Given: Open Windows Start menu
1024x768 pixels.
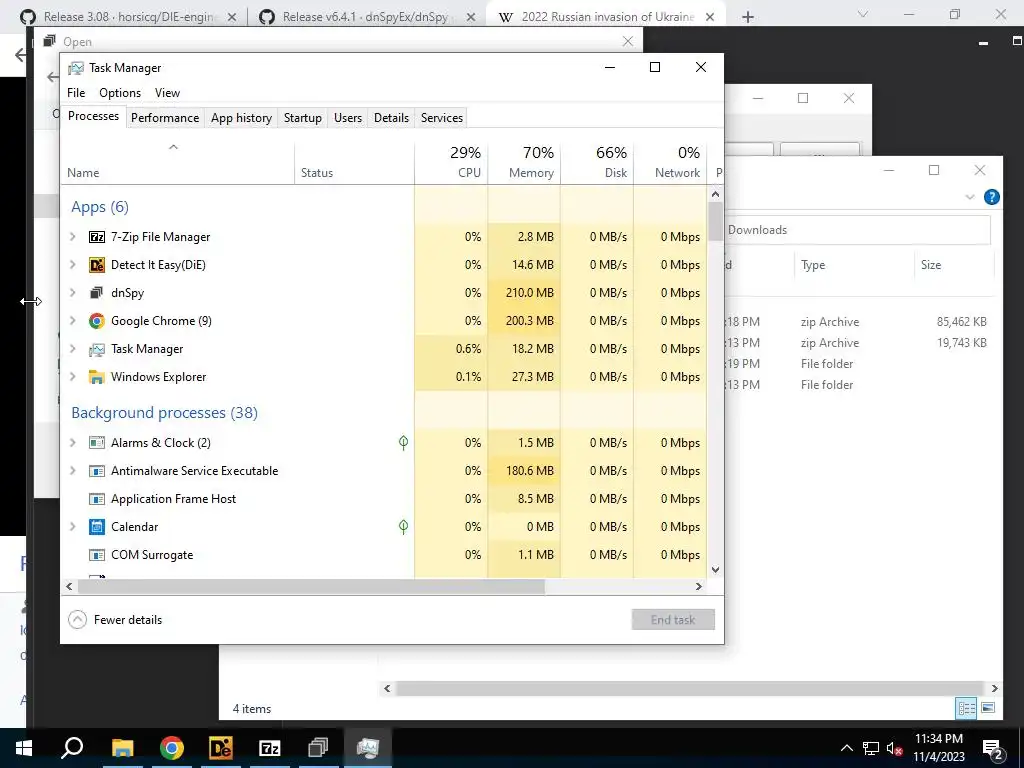Looking at the screenshot, I should [24, 748].
